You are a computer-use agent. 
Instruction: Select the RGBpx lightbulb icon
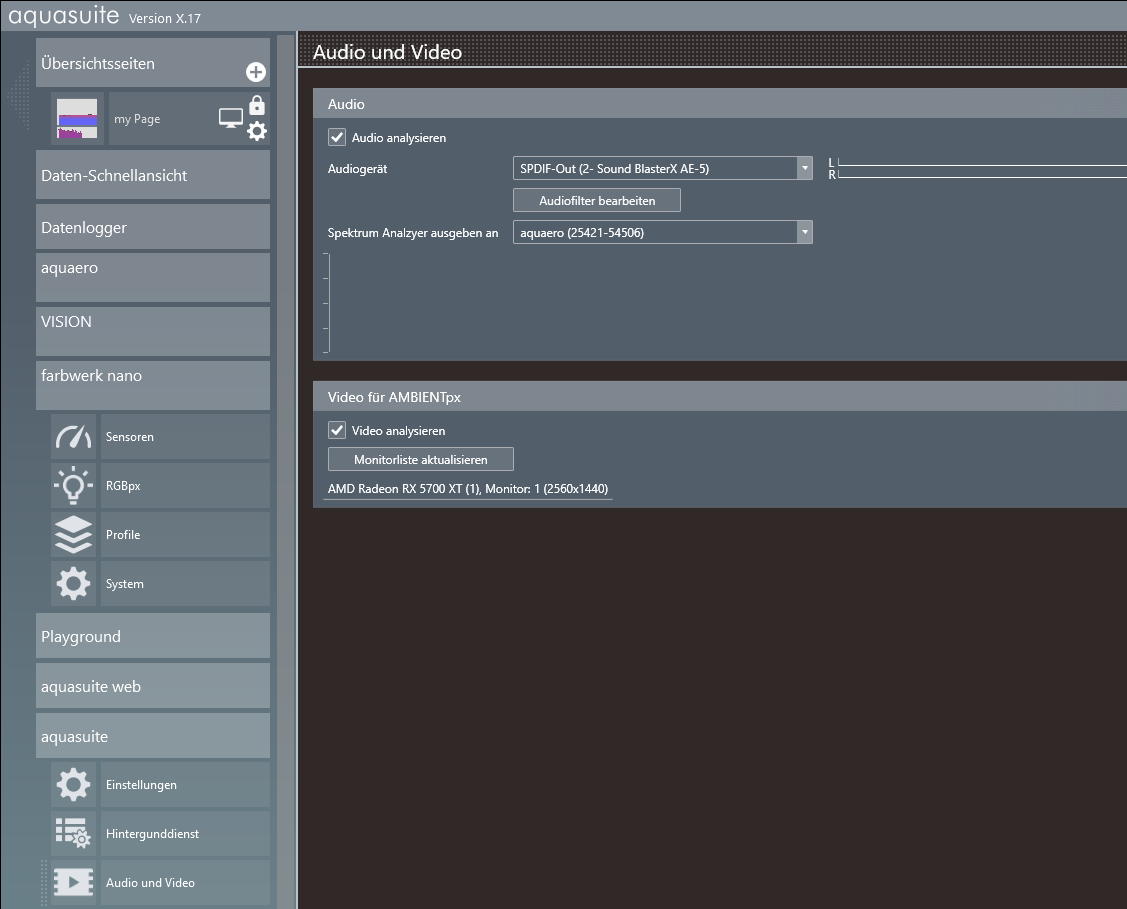pyautogui.click(x=73, y=486)
